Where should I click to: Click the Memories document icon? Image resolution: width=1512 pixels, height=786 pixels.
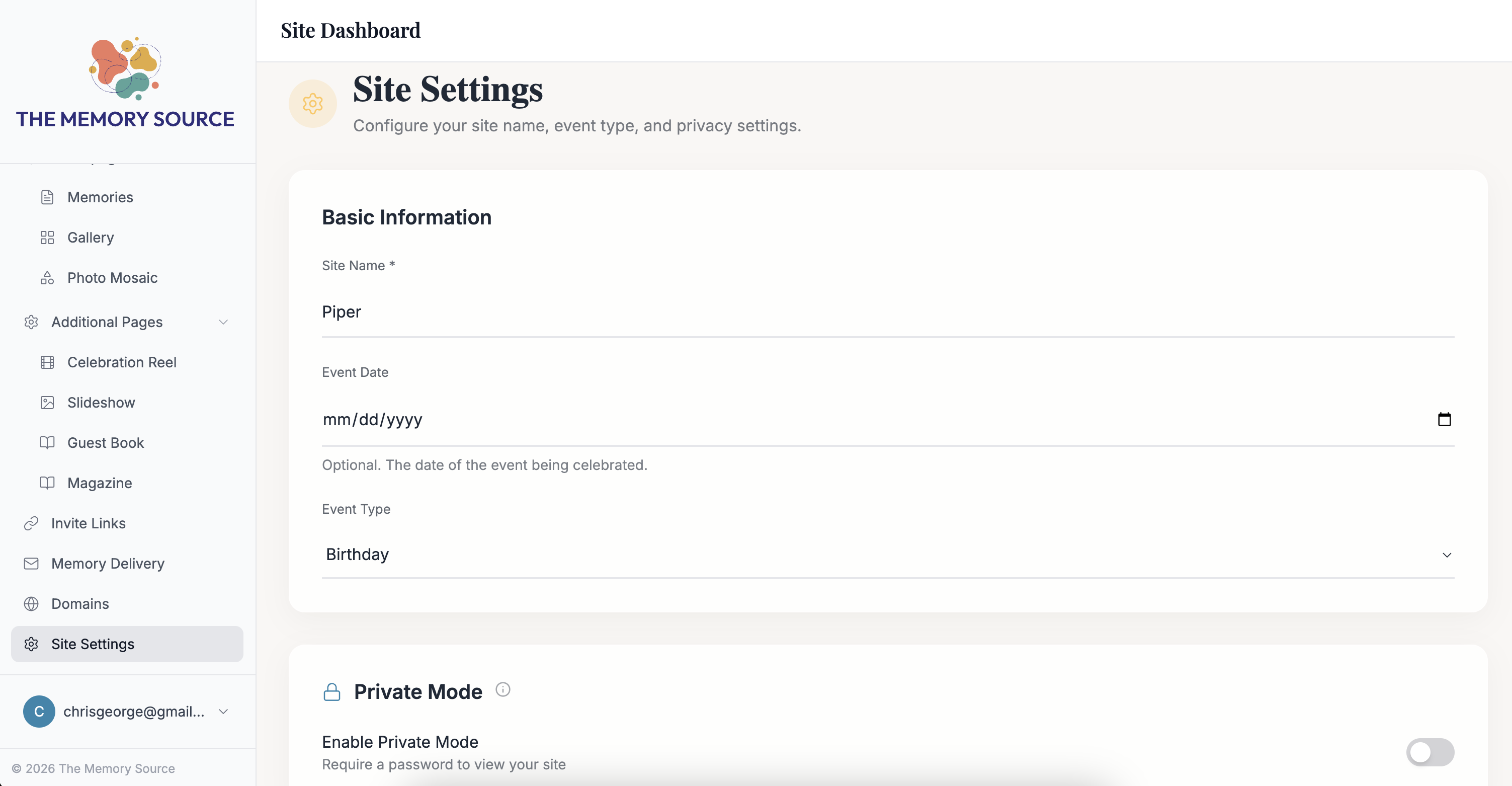coord(47,197)
